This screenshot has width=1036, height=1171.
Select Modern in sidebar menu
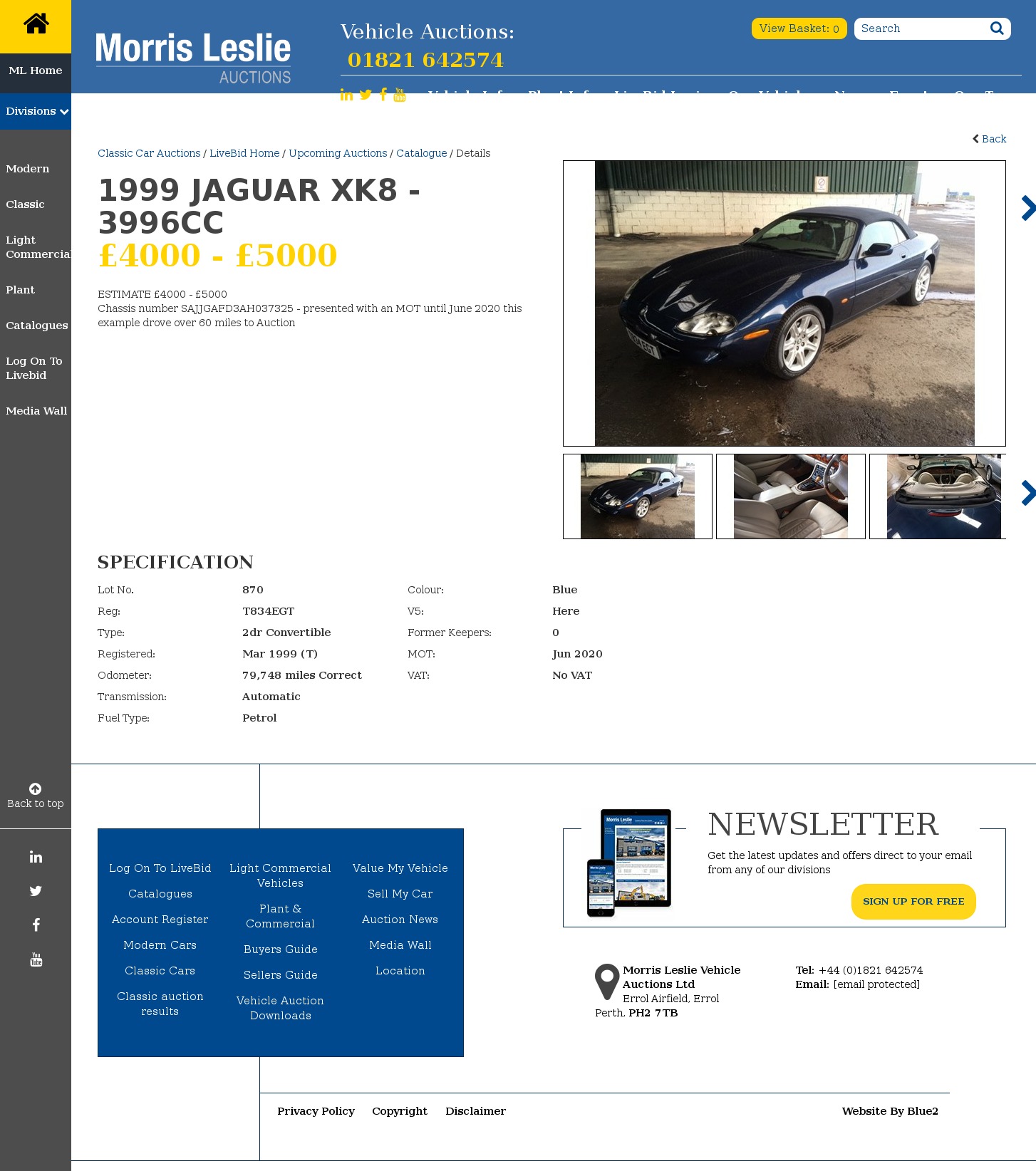point(28,169)
